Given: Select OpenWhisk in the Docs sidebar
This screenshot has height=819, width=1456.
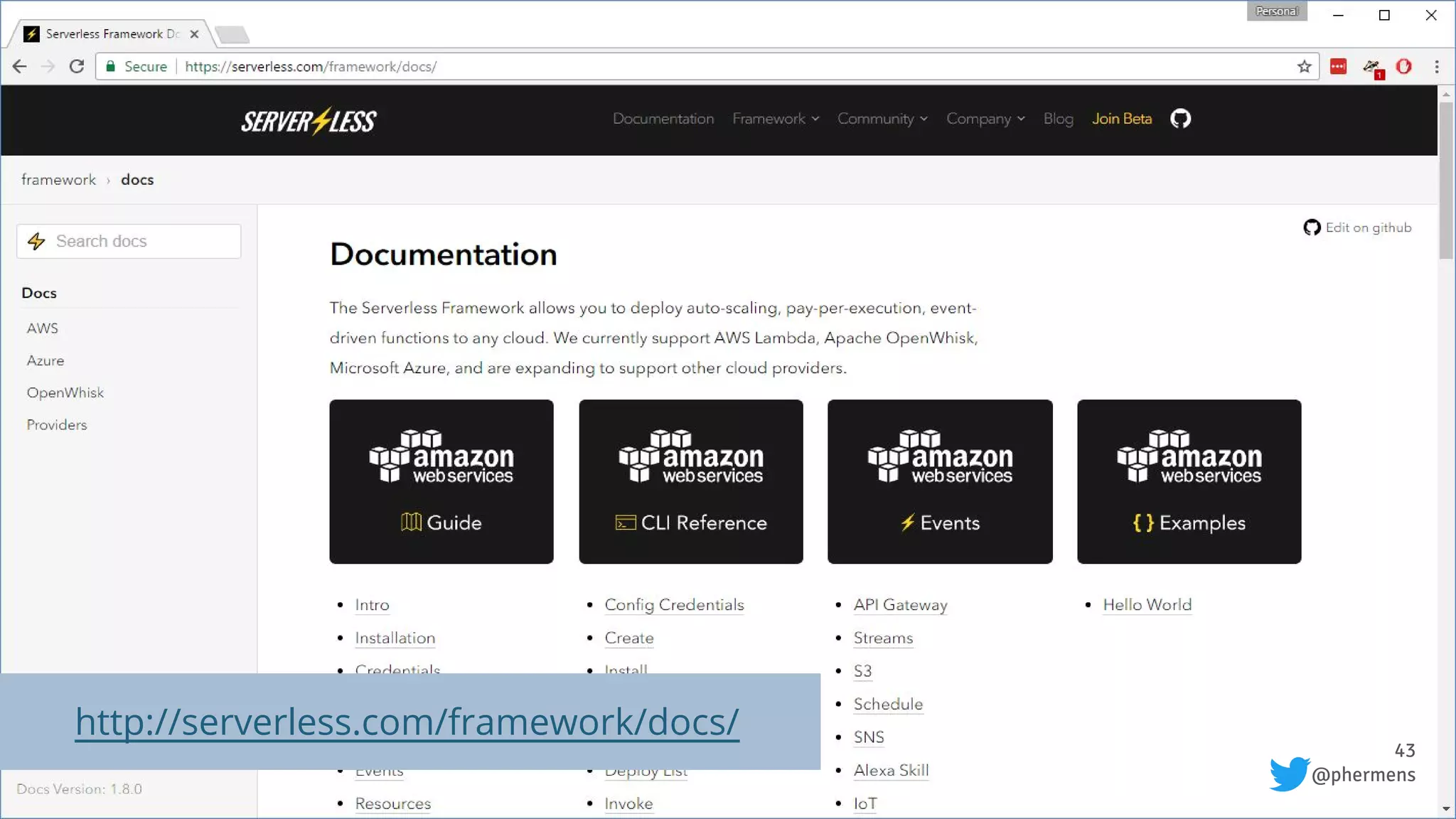Looking at the screenshot, I should pos(65,392).
